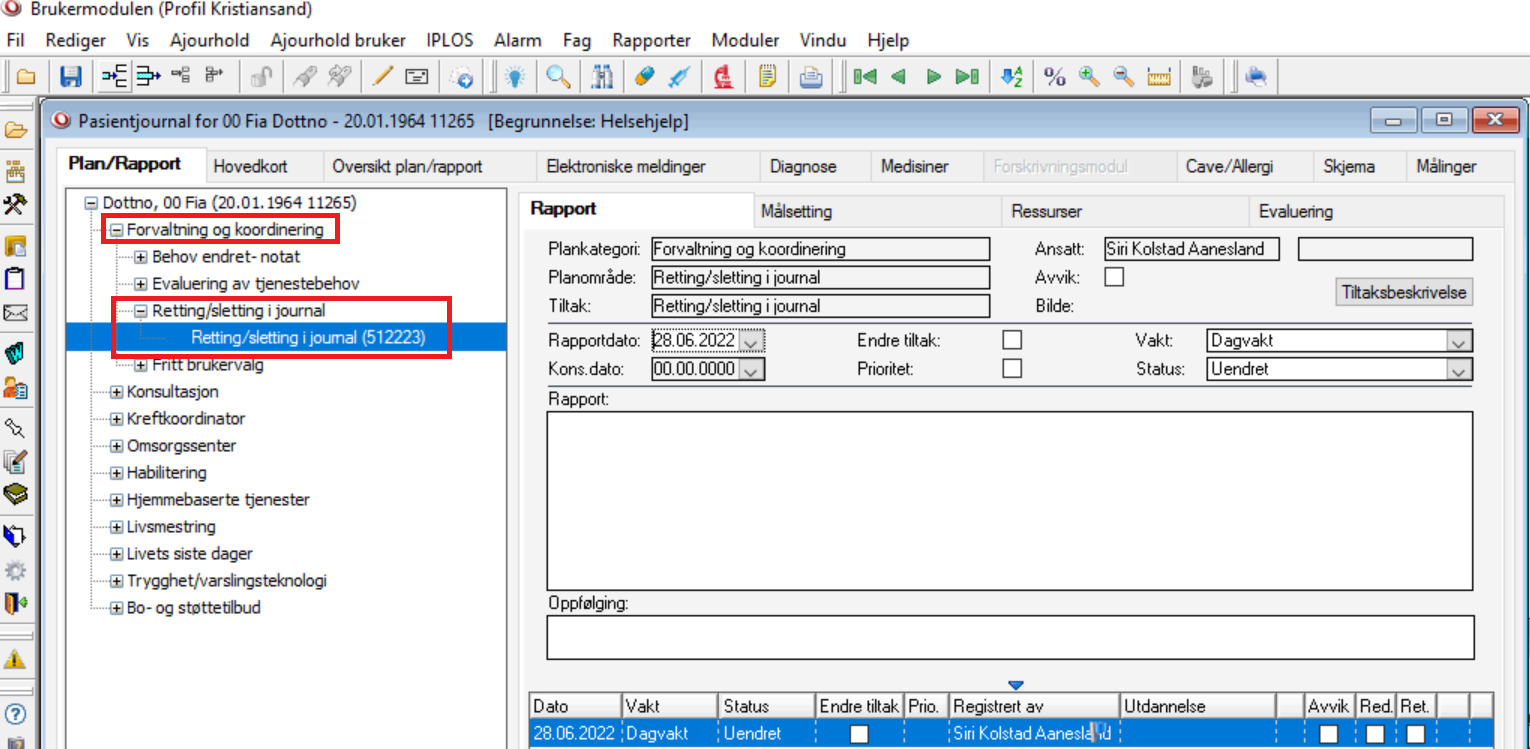Toggle the Ret. checkbox in table row
Viewport: 1530px width, 749px height.
(x=1415, y=734)
